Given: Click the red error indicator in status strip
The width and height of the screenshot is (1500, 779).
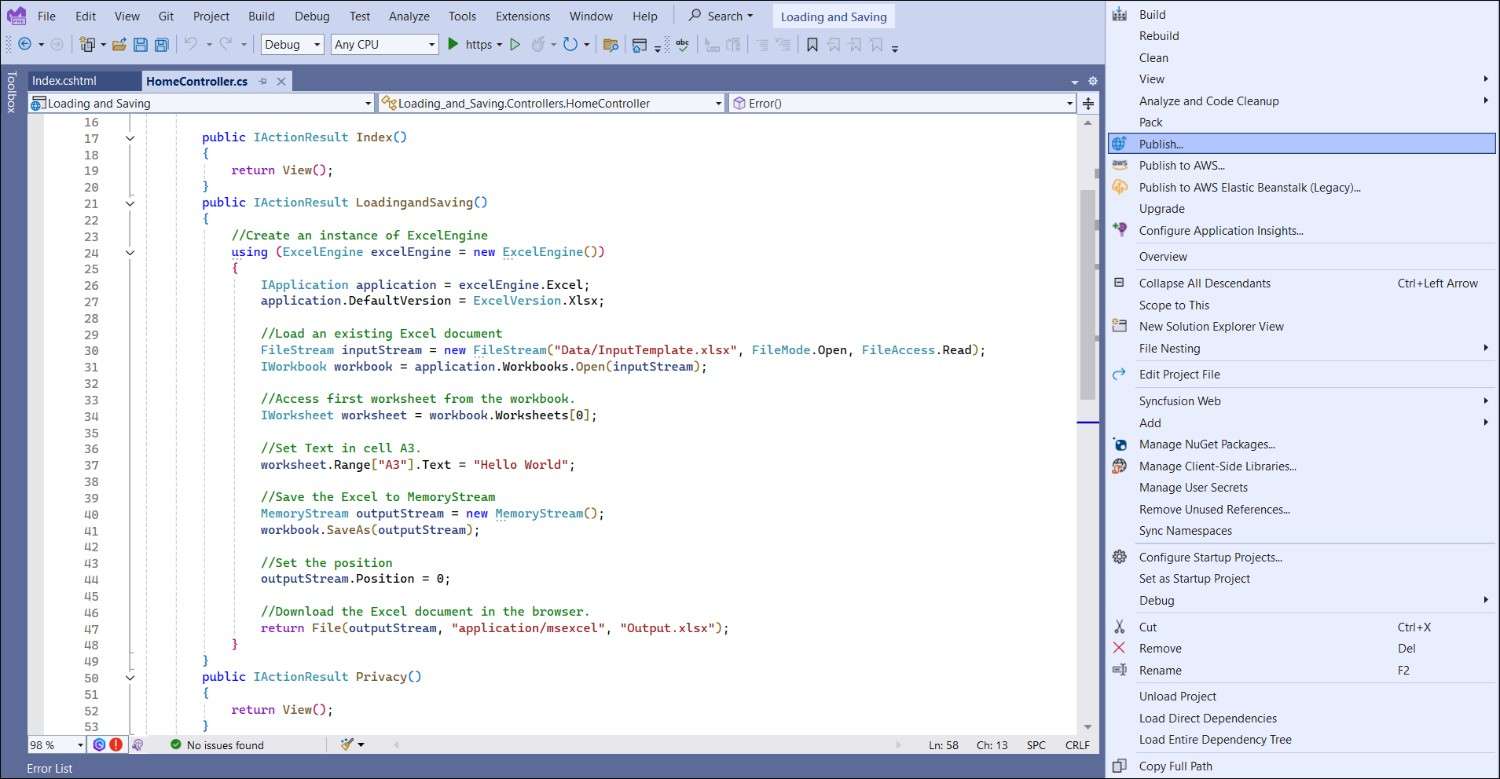Looking at the screenshot, I should tap(116, 744).
